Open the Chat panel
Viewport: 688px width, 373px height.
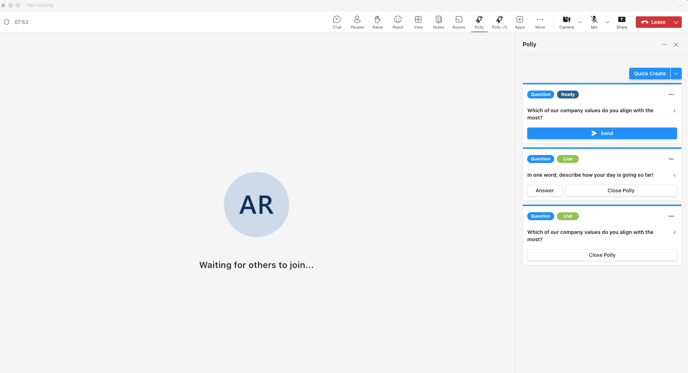[337, 22]
